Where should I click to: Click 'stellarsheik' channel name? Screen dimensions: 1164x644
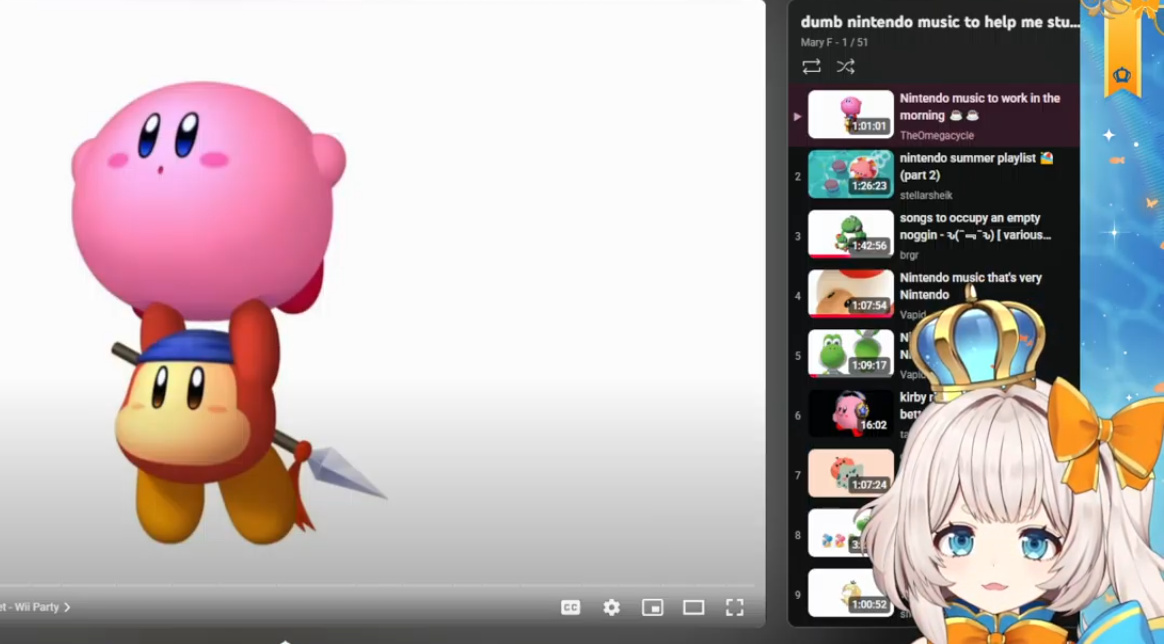pyautogui.click(x=926, y=195)
